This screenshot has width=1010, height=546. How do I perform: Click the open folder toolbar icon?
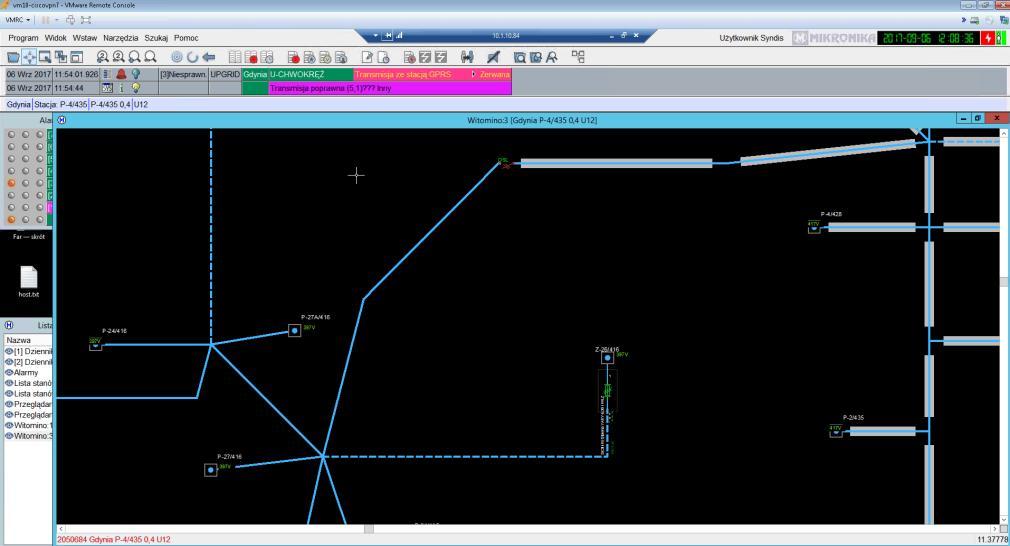click(x=13, y=57)
